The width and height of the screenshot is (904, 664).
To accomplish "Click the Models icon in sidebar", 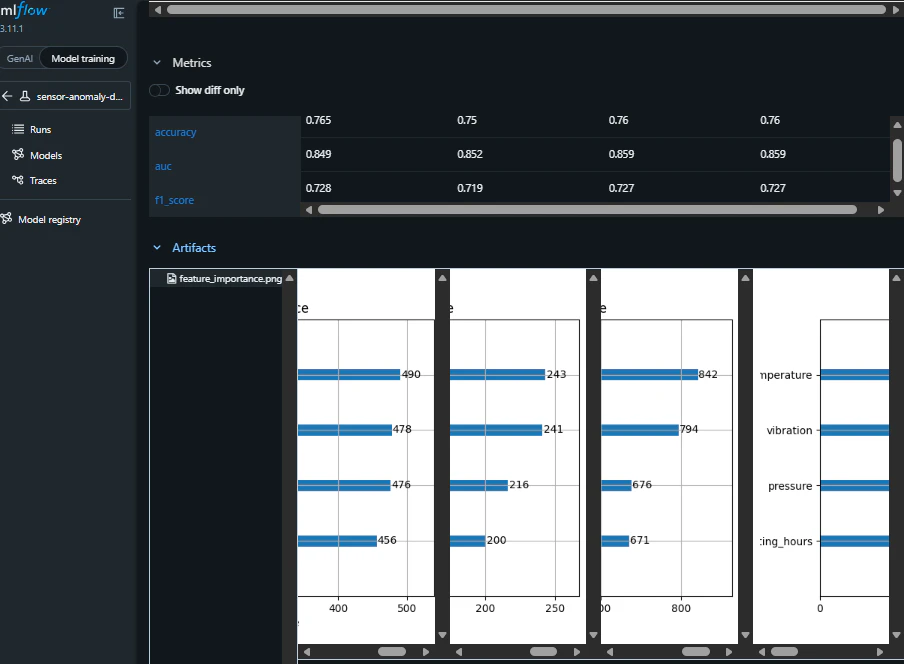I will pyautogui.click(x=18, y=154).
